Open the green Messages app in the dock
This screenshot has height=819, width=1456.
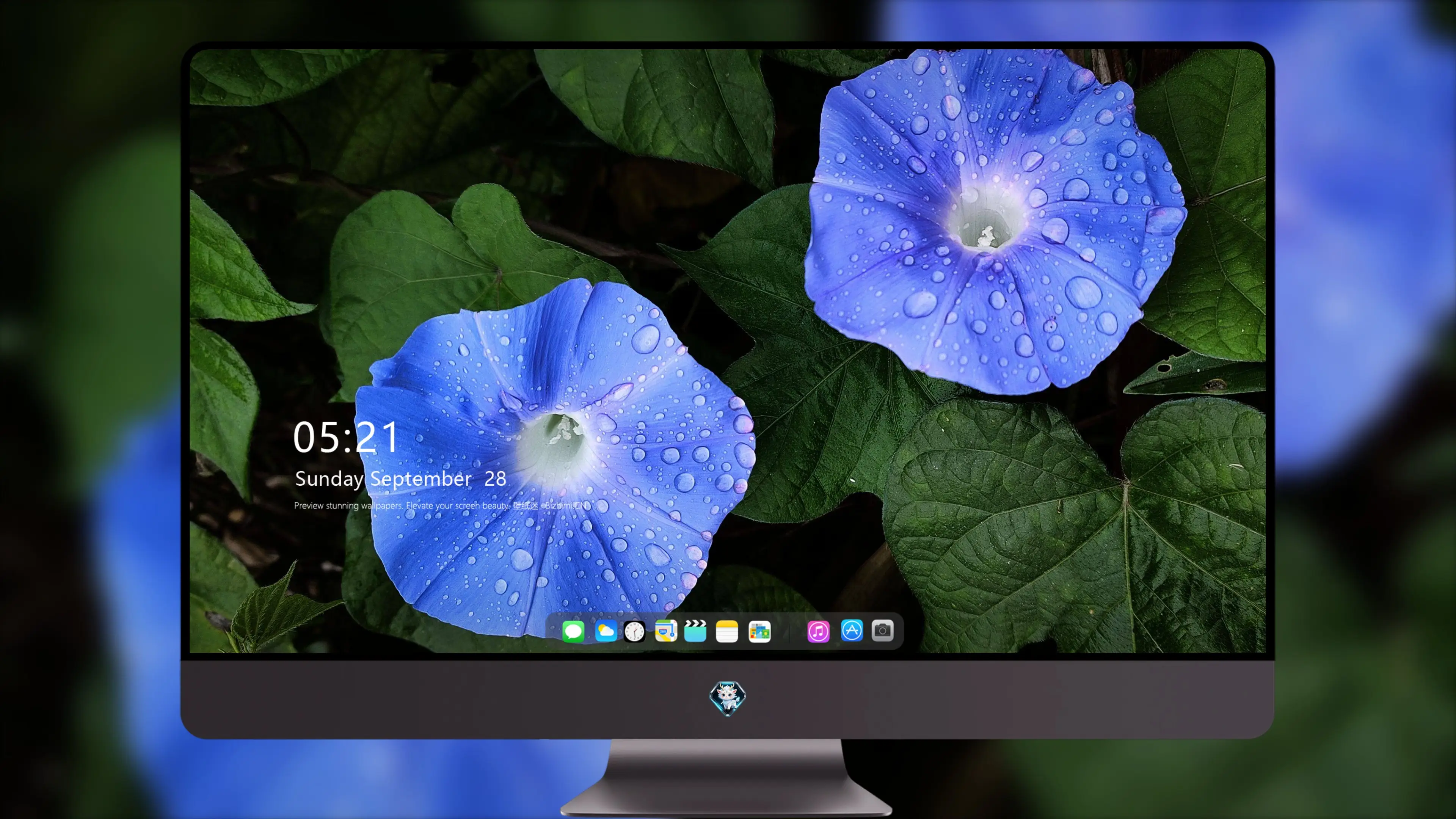pyautogui.click(x=573, y=631)
